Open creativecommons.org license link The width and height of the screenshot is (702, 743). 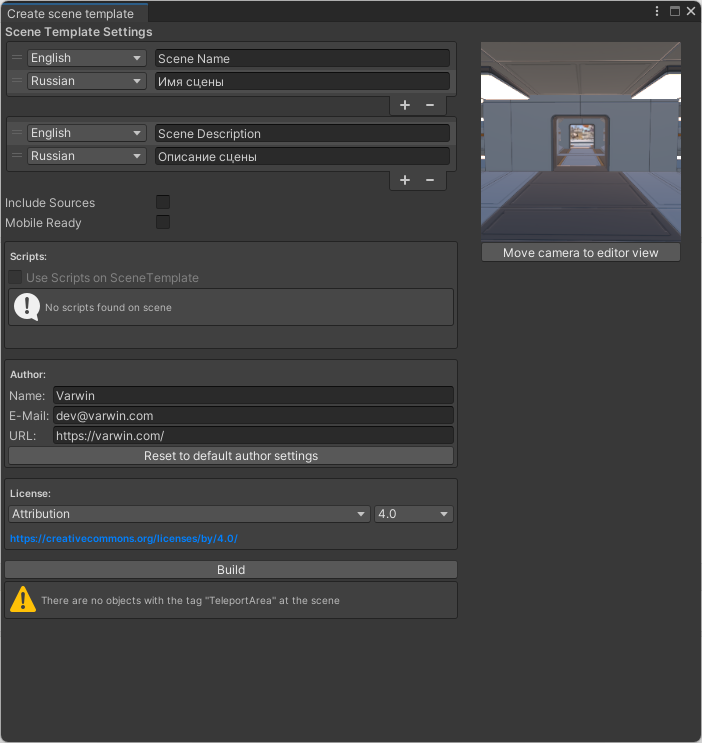click(124, 538)
